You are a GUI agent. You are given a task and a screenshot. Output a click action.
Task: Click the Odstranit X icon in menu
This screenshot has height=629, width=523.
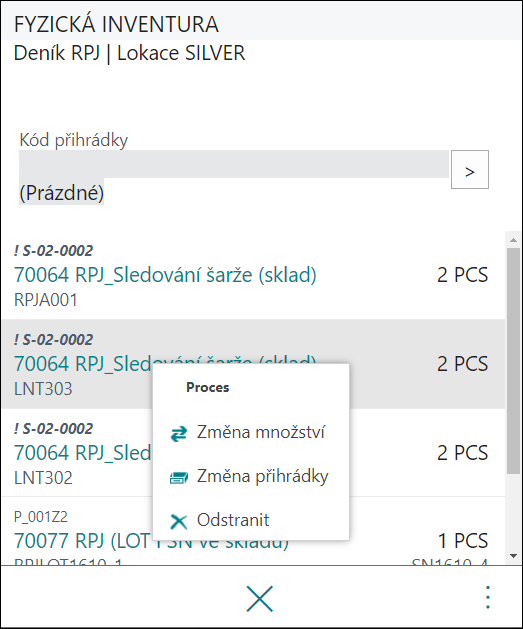coord(178,521)
